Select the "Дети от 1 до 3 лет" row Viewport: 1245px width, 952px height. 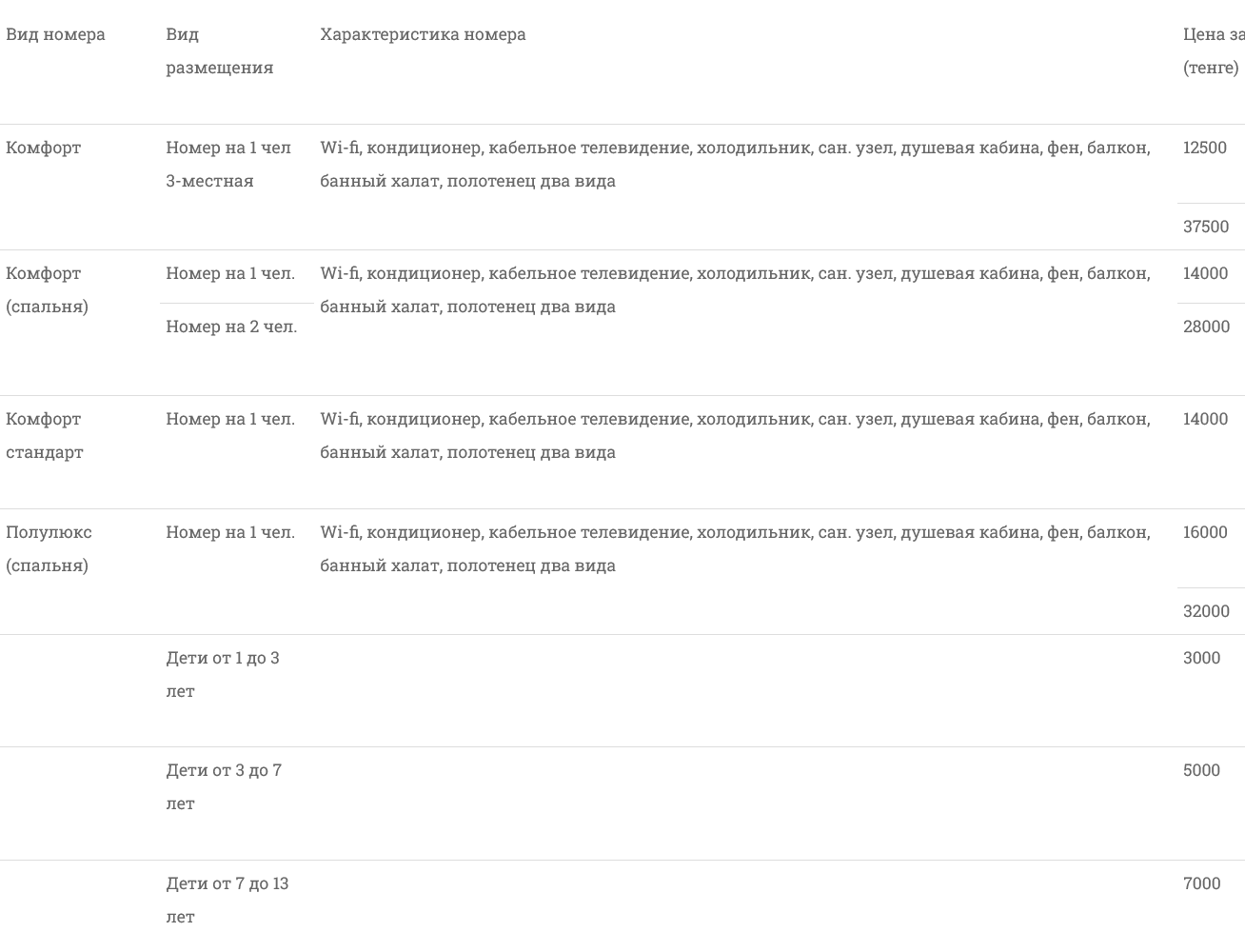[x=223, y=674]
